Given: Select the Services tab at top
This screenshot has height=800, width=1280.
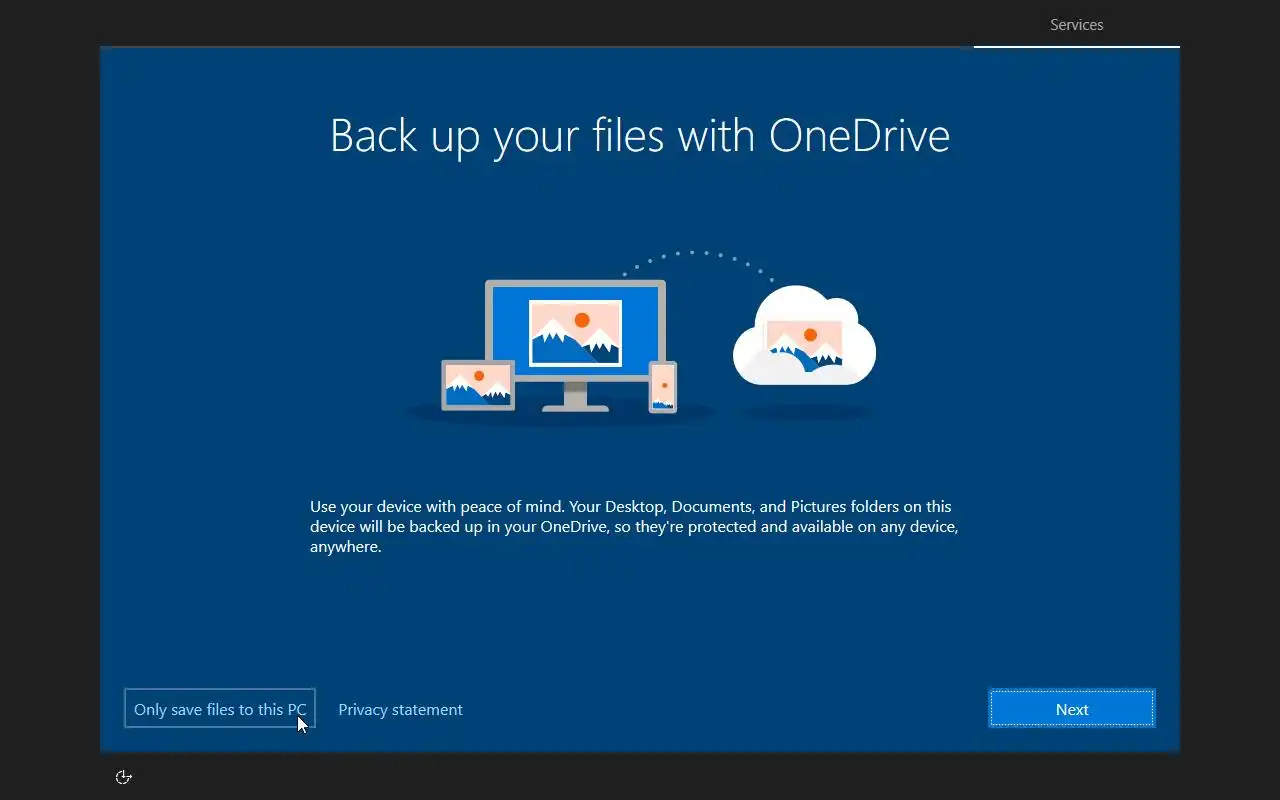Looking at the screenshot, I should coord(1076,24).
